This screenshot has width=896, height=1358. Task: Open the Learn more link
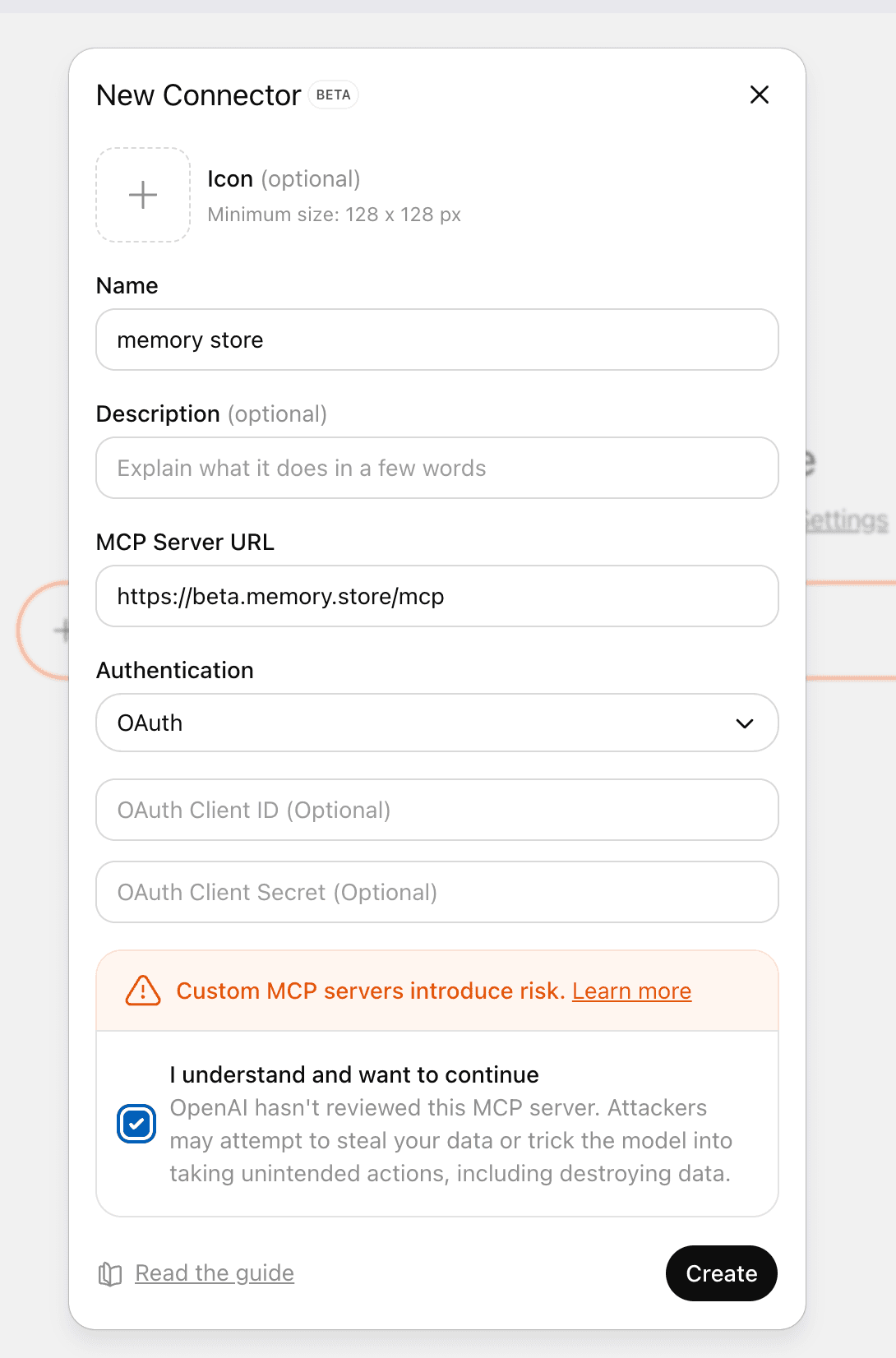(631, 991)
